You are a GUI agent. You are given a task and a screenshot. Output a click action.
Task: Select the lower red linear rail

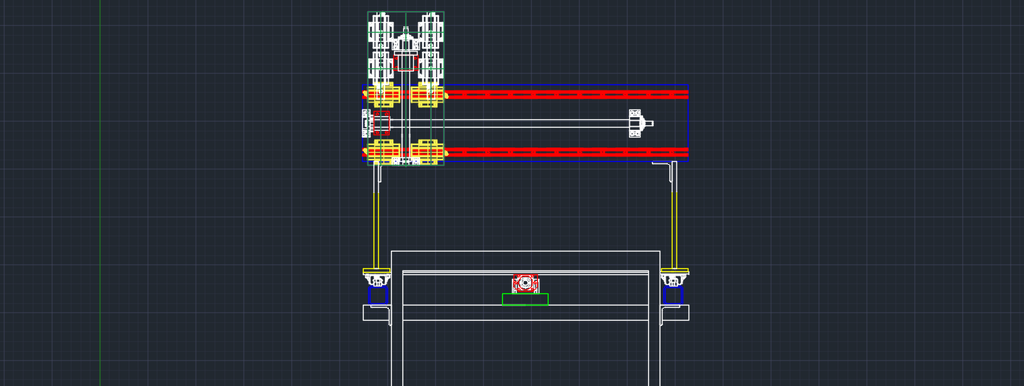coord(526,152)
